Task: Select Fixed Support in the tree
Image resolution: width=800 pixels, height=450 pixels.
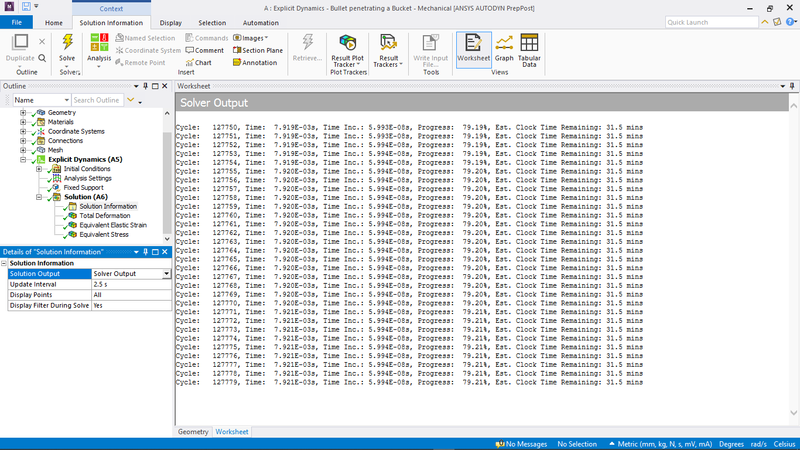Action: coord(83,188)
